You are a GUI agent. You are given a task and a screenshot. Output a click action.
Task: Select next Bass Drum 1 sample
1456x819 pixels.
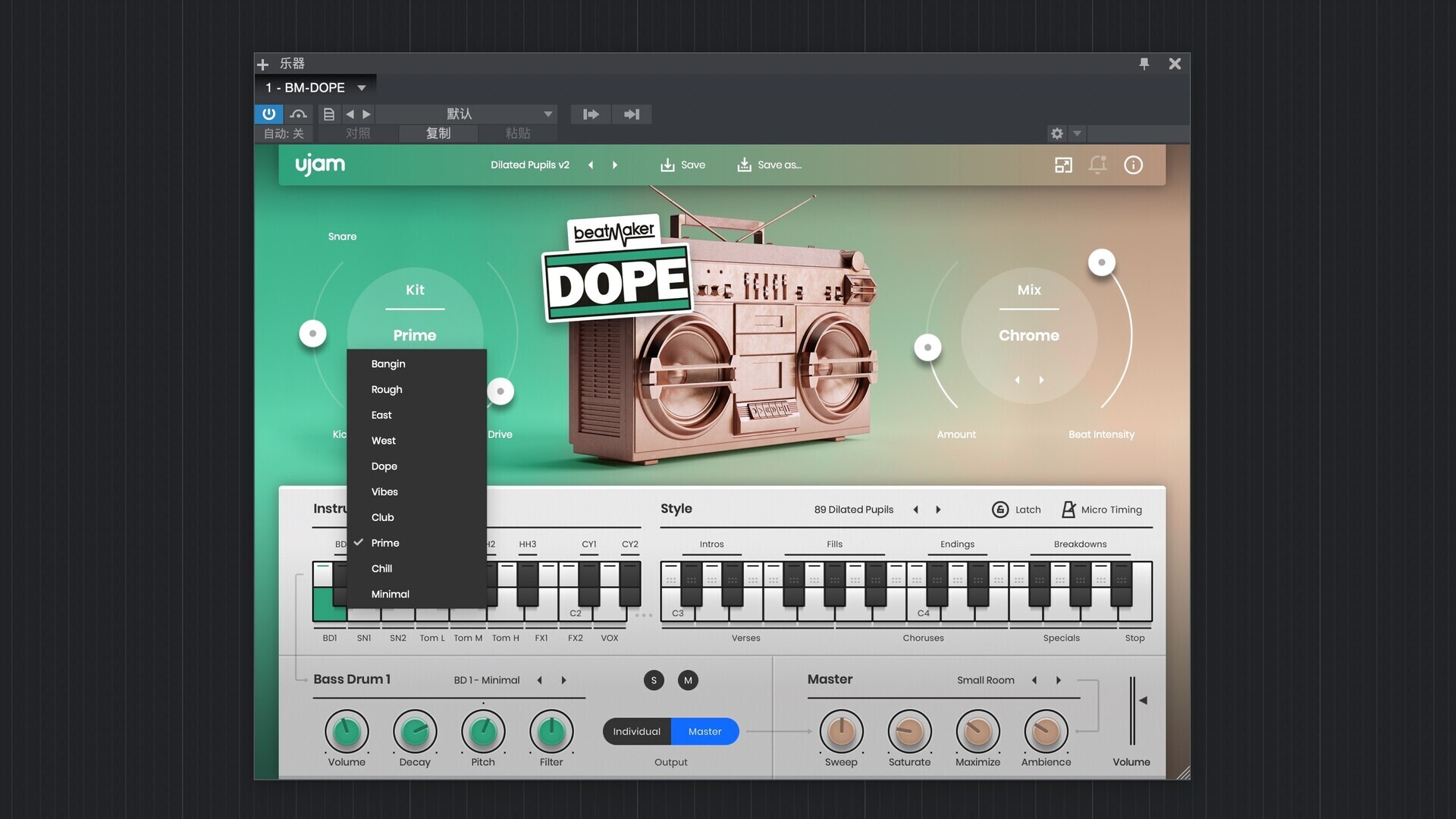click(563, 680)
